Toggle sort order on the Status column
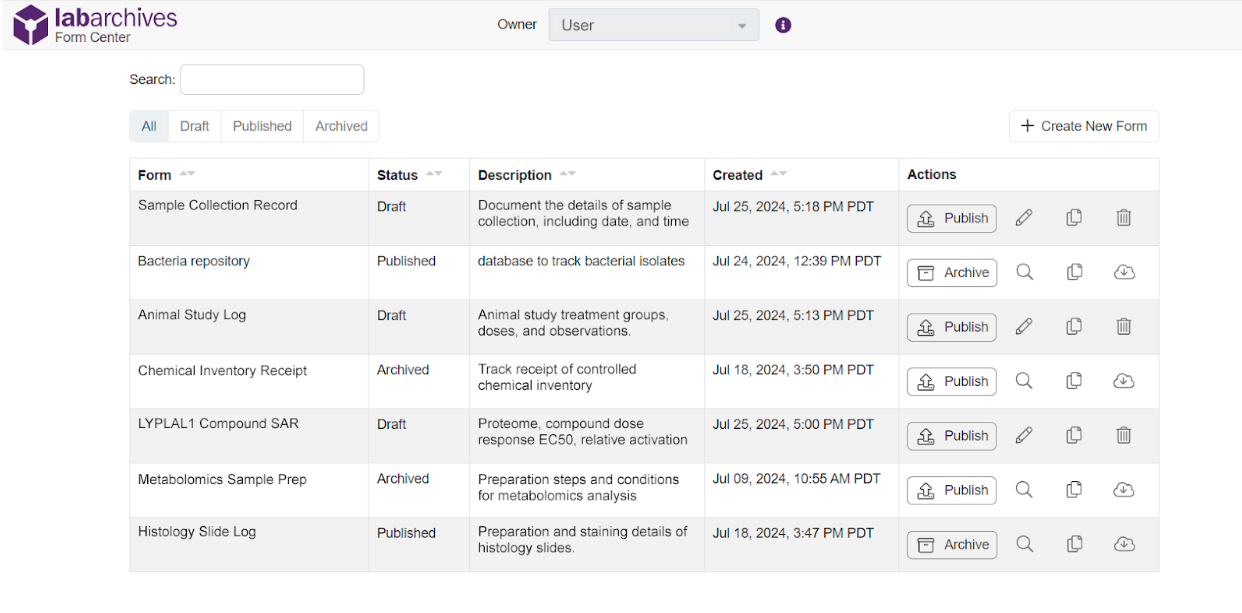This screenshot has height=613, width=1242. point(432,172)
